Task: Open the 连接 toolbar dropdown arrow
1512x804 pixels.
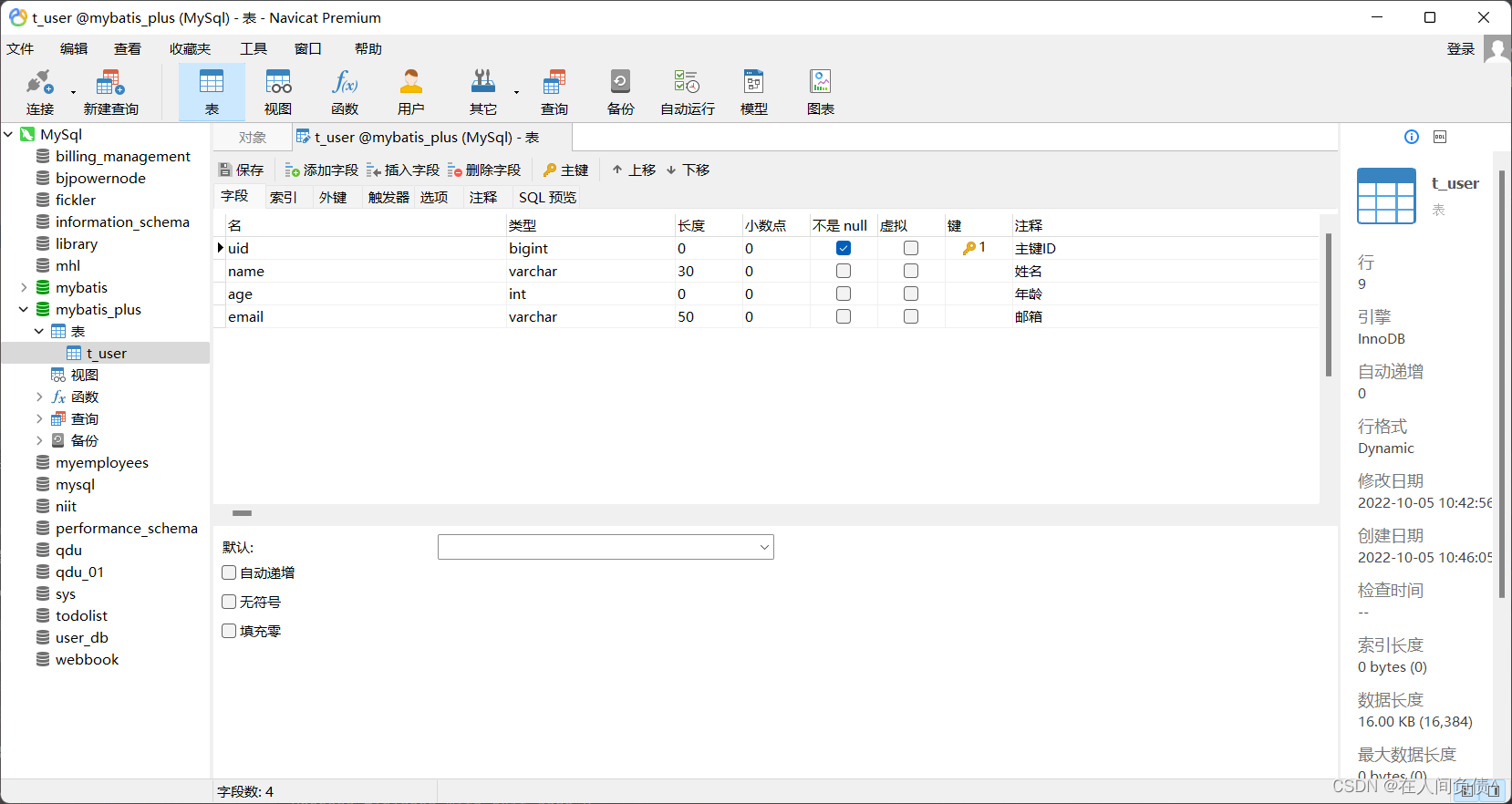Action: click(x=73, y=92)
